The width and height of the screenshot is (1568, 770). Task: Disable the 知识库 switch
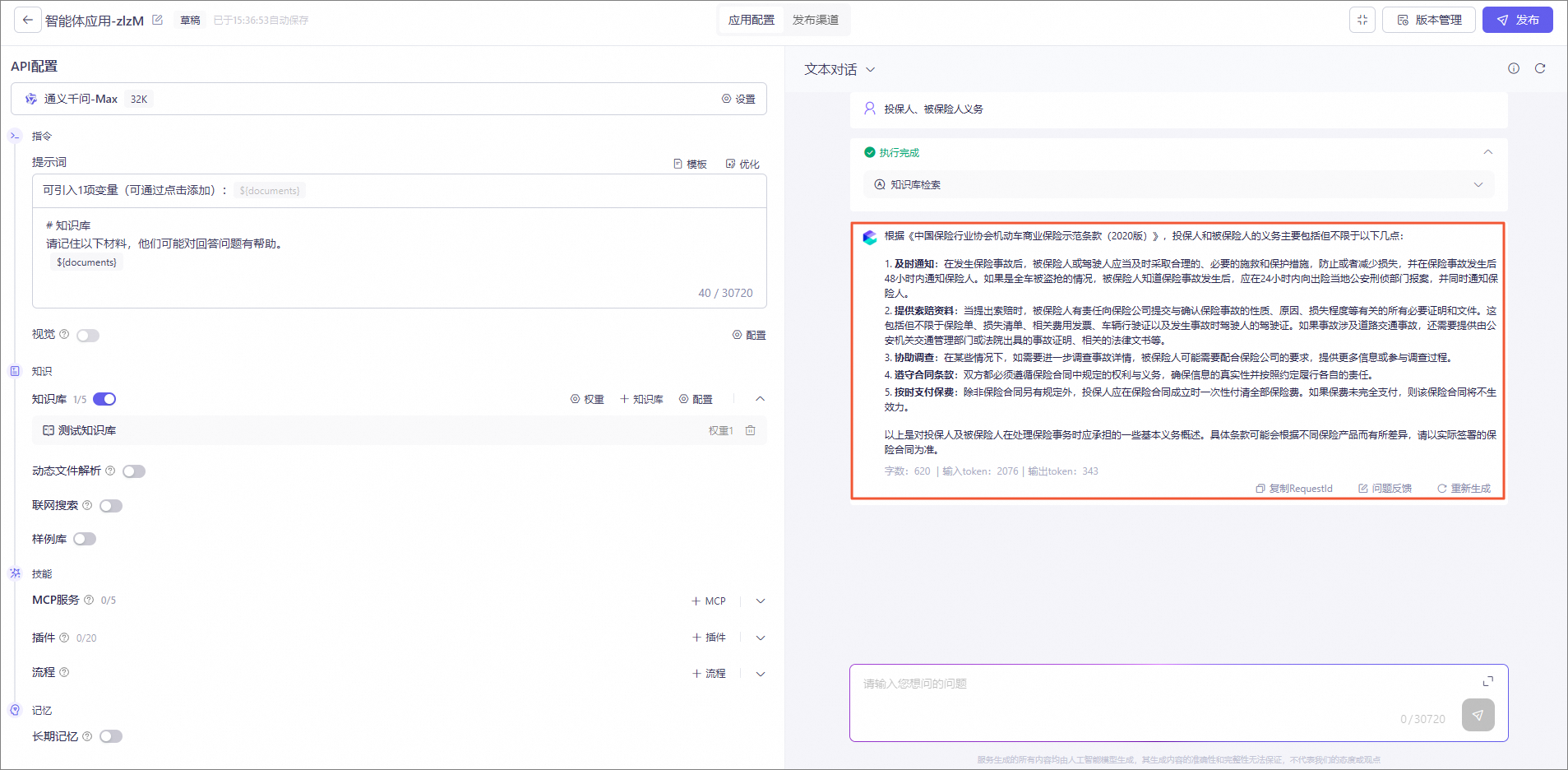[x=104, y=399]
